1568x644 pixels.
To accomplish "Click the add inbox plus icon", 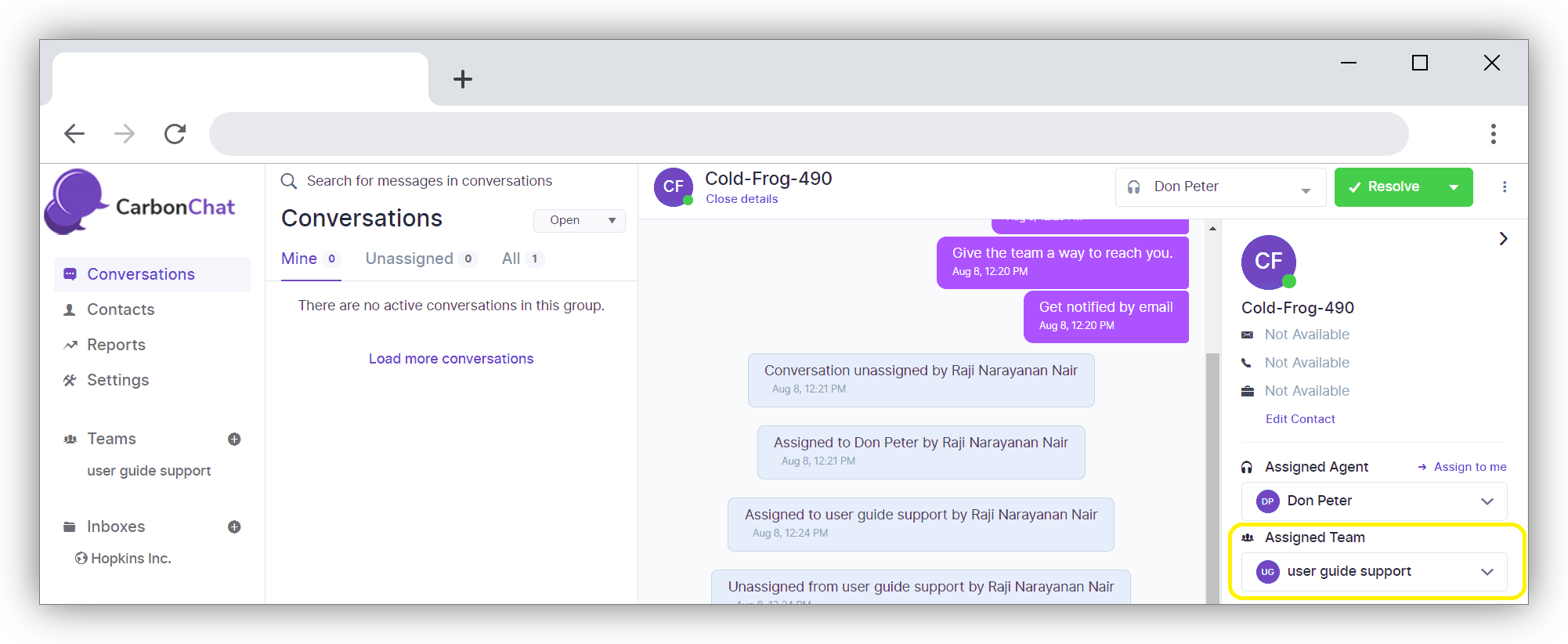I will (234, 527).
